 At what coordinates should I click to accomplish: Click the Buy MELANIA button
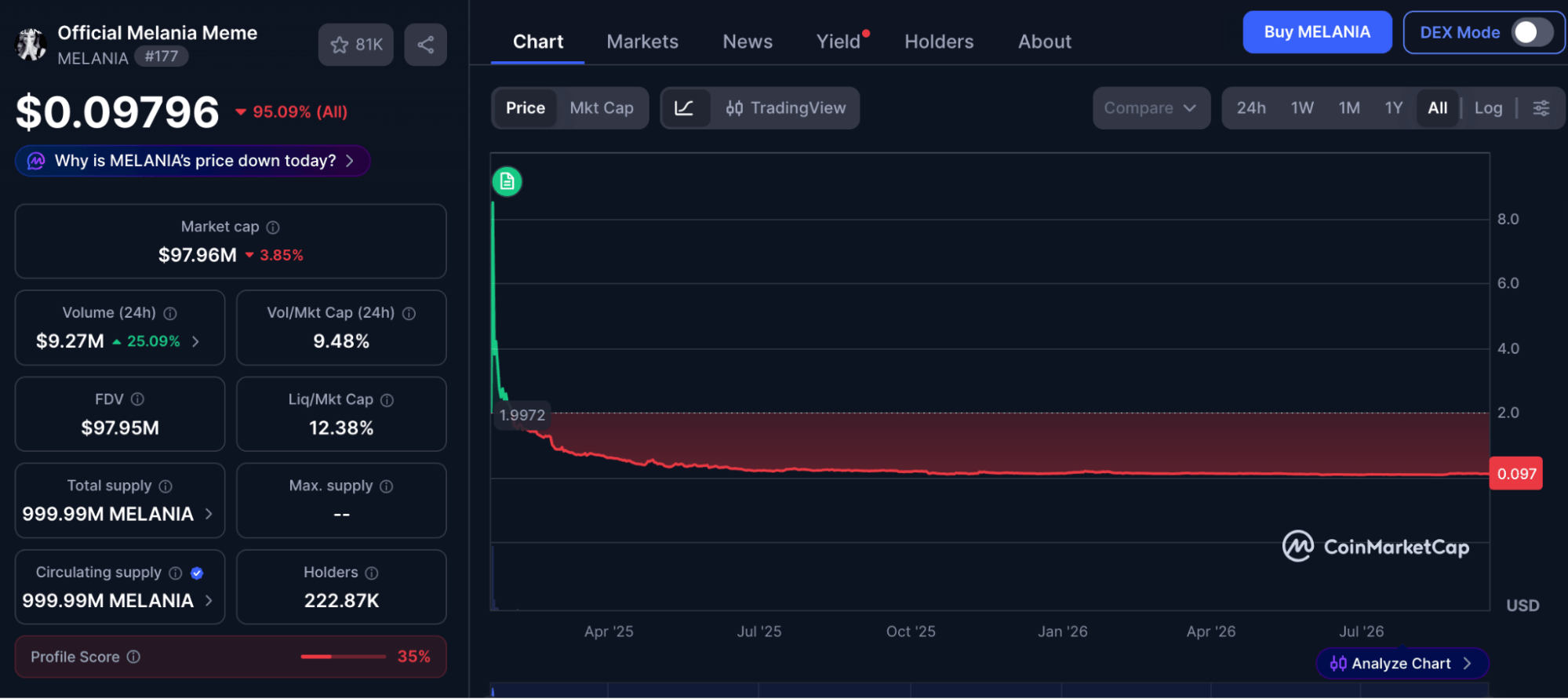[1317, 32]
